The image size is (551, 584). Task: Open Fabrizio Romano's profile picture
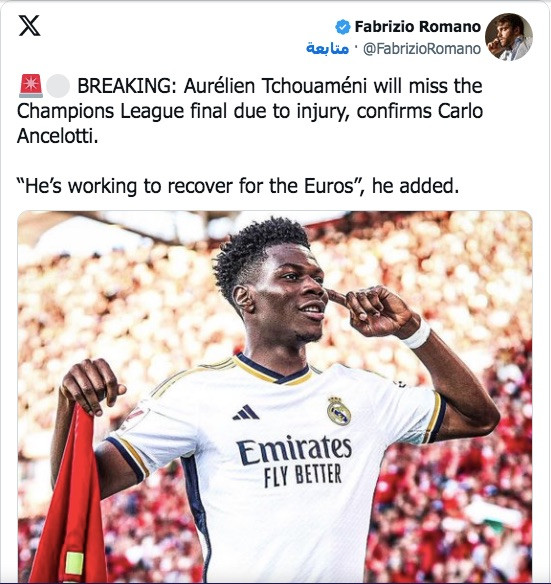click(x=509, y=37)
